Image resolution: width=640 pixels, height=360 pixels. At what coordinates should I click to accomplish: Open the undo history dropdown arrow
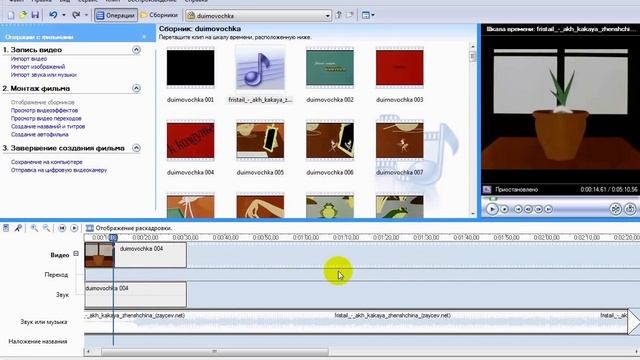(x=64, y=15)
